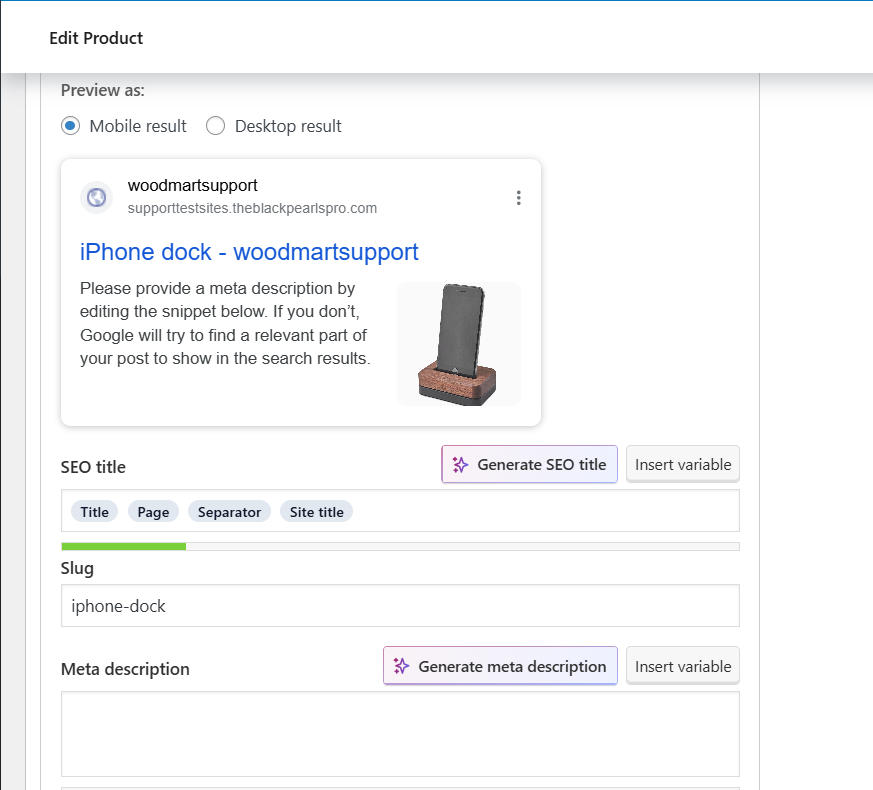The height and width of the screenshot is (790, 873).
Task: Select the Separator variable tag
Action: (x=229, y=512)
